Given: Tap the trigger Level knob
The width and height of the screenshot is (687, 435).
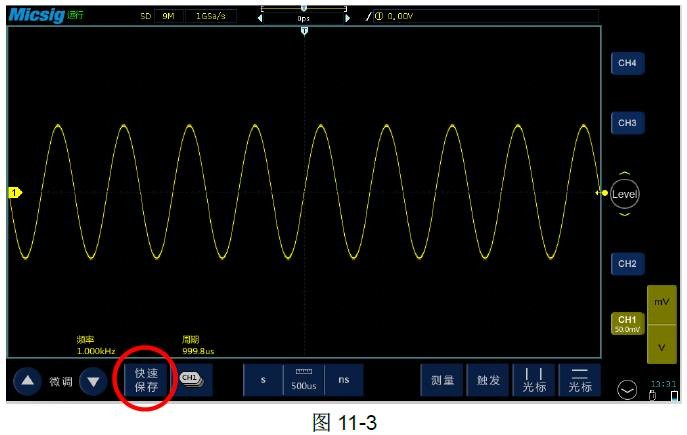Looking at the screenshot, I should pos(624,194).
